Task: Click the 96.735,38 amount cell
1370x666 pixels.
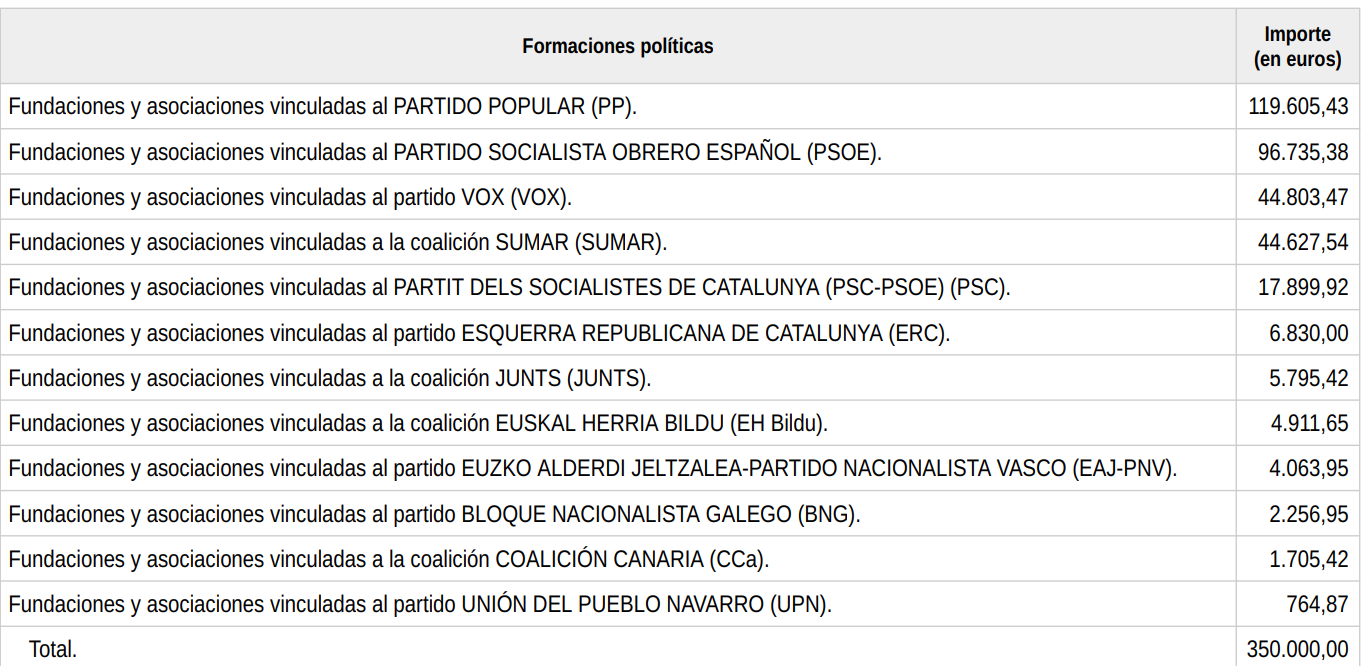Action: [1303, 152]
